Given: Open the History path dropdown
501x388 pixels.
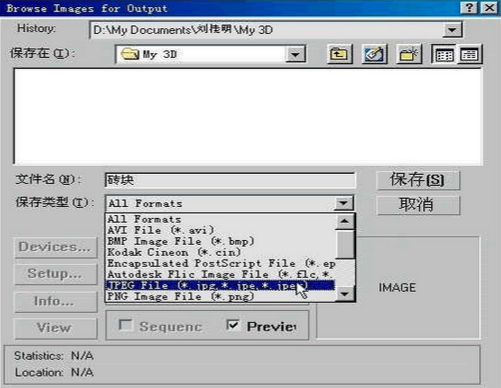Looking at the screenshot, I should [x=452, y=30].
